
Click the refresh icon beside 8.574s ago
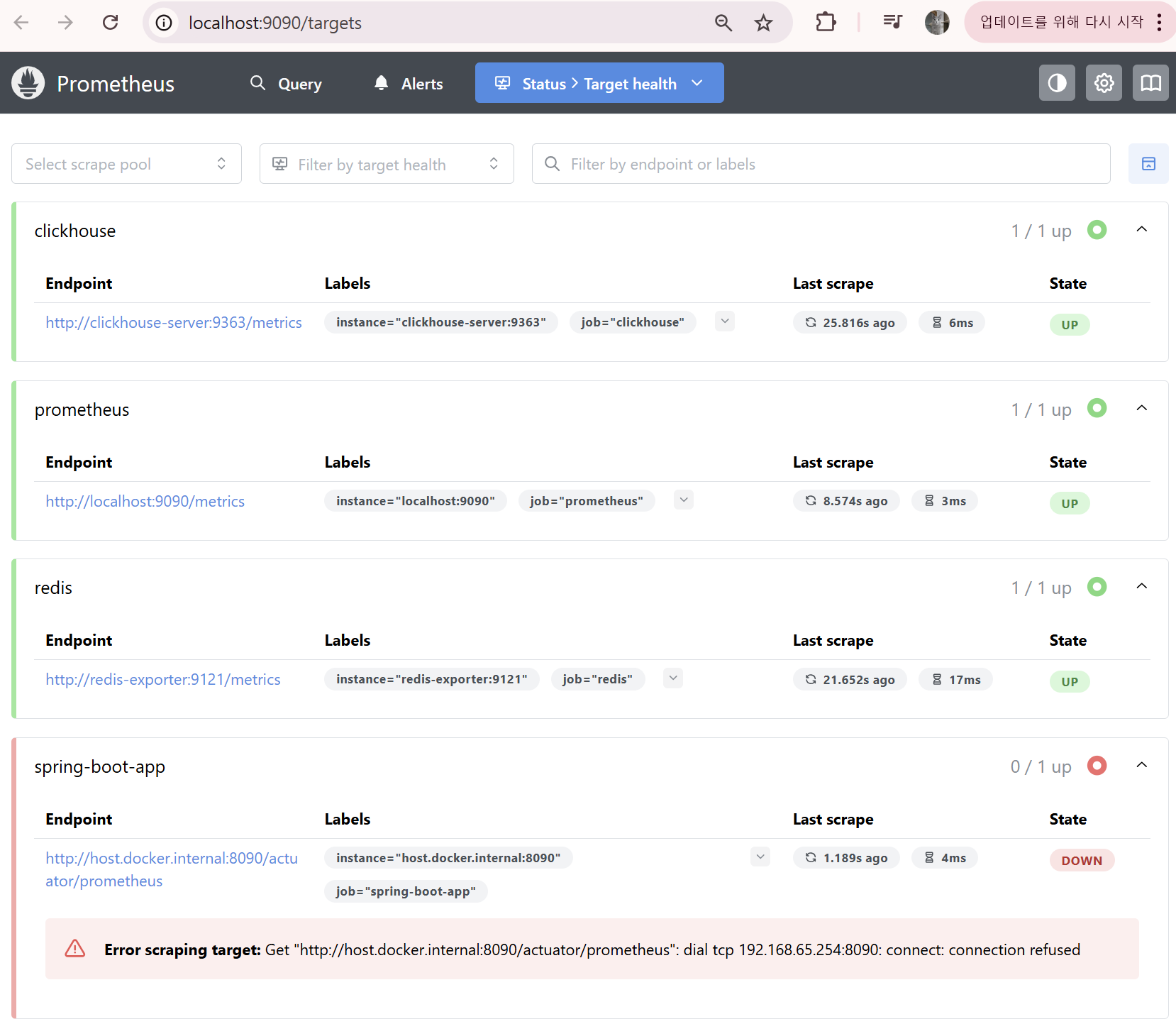tap(811, 500)
